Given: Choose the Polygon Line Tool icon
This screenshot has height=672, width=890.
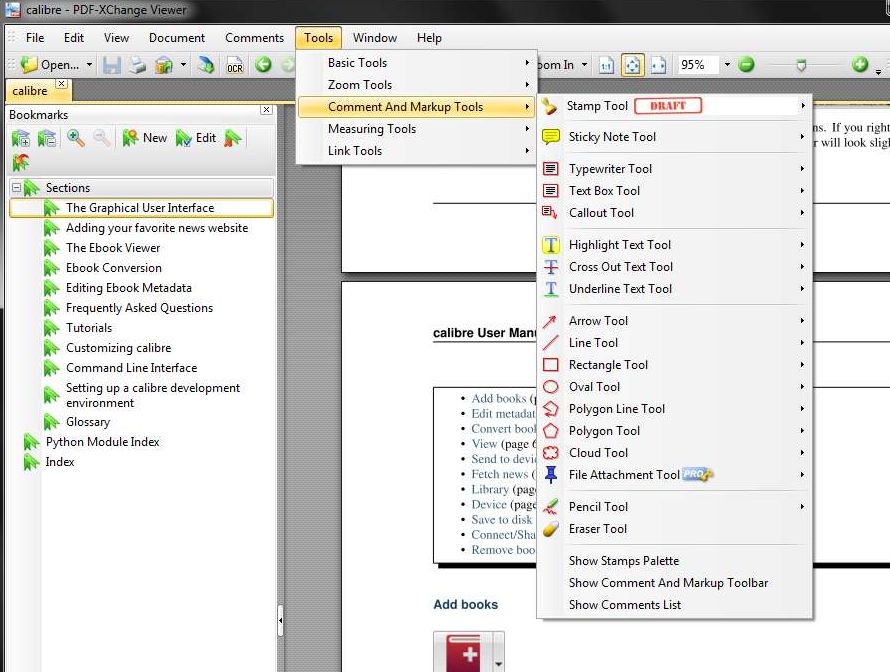Looking at the screenshot, I should (551, 409).
